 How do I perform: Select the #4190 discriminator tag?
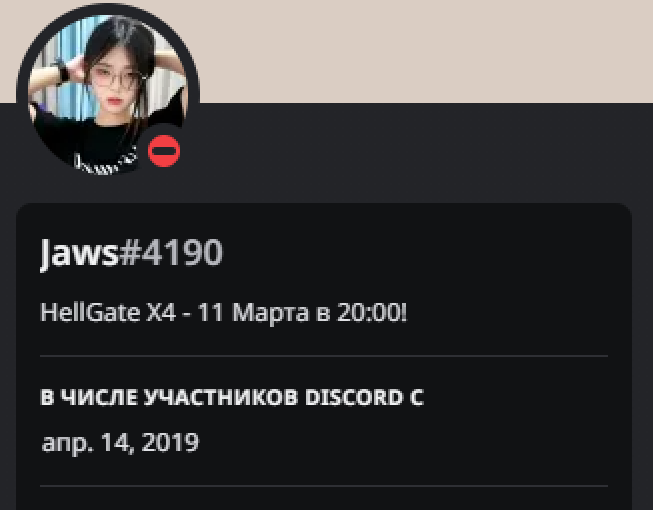tap(171, 253)
